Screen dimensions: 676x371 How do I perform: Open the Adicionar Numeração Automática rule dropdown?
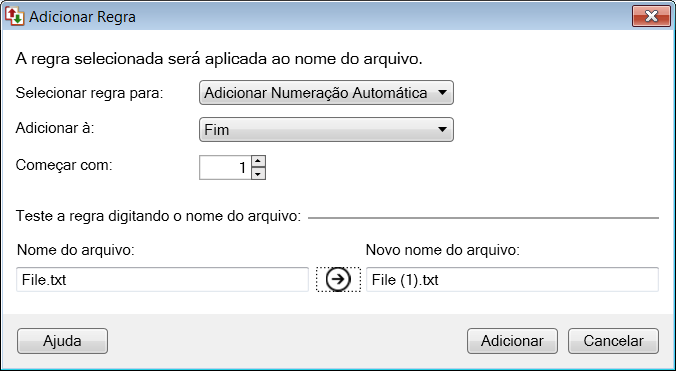click(326, 93)
